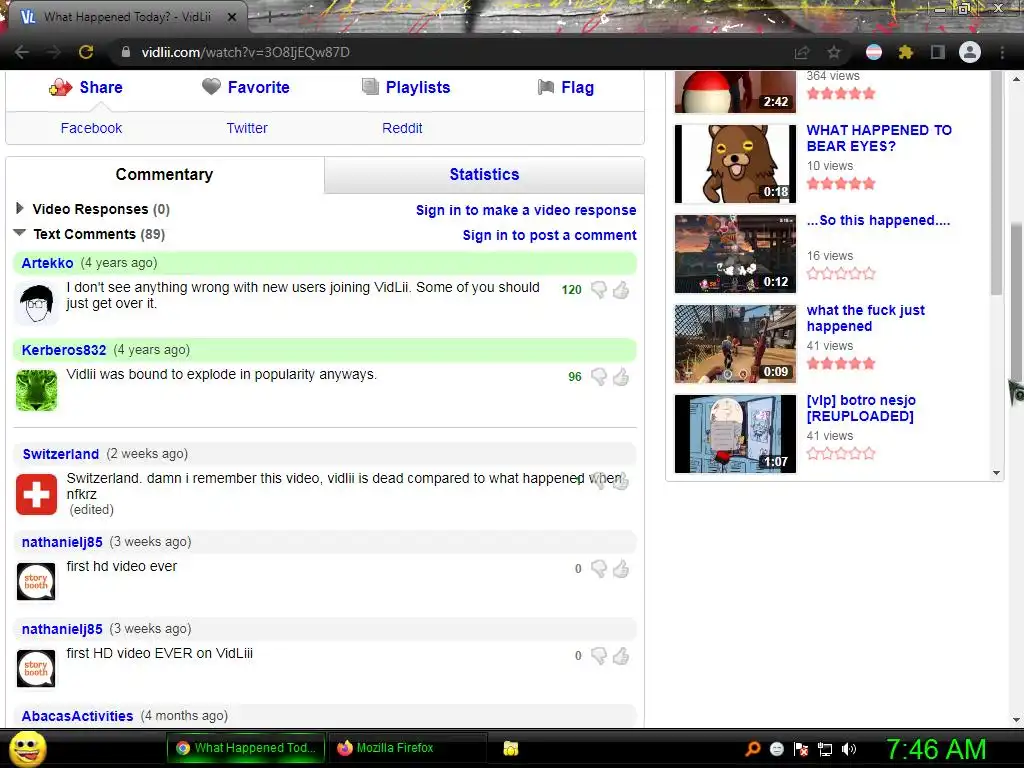Viewport: 1024px width, 768px height.
Task: Toggle the browser side panel icon
Action: [938, 52]
